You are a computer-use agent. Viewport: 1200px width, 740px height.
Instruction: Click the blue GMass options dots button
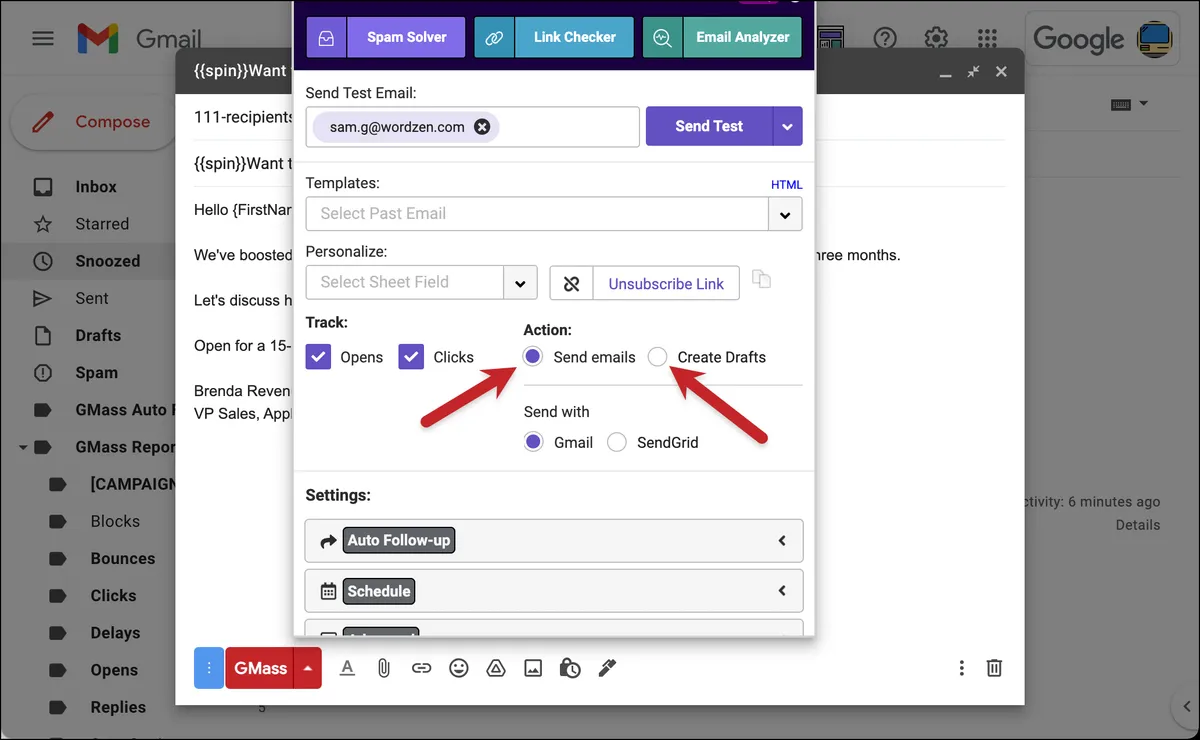tap(208, 668)
